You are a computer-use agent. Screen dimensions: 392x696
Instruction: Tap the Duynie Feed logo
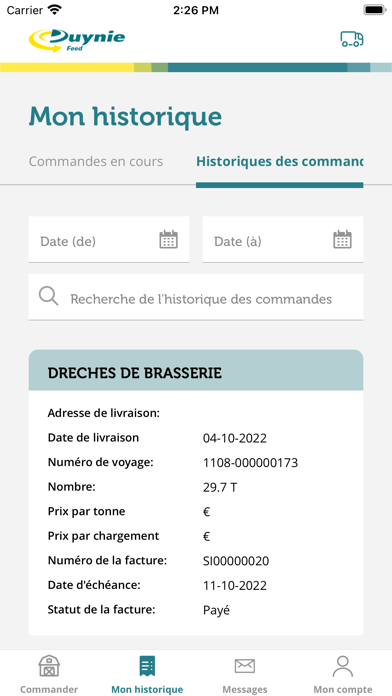point(77,40)
